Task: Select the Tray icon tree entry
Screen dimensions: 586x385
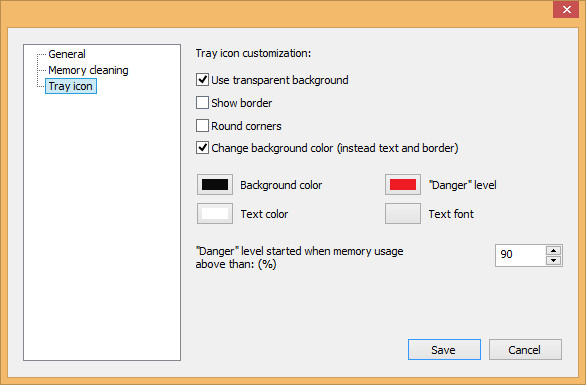Action: pyautogui.click(x=71, y=86)
